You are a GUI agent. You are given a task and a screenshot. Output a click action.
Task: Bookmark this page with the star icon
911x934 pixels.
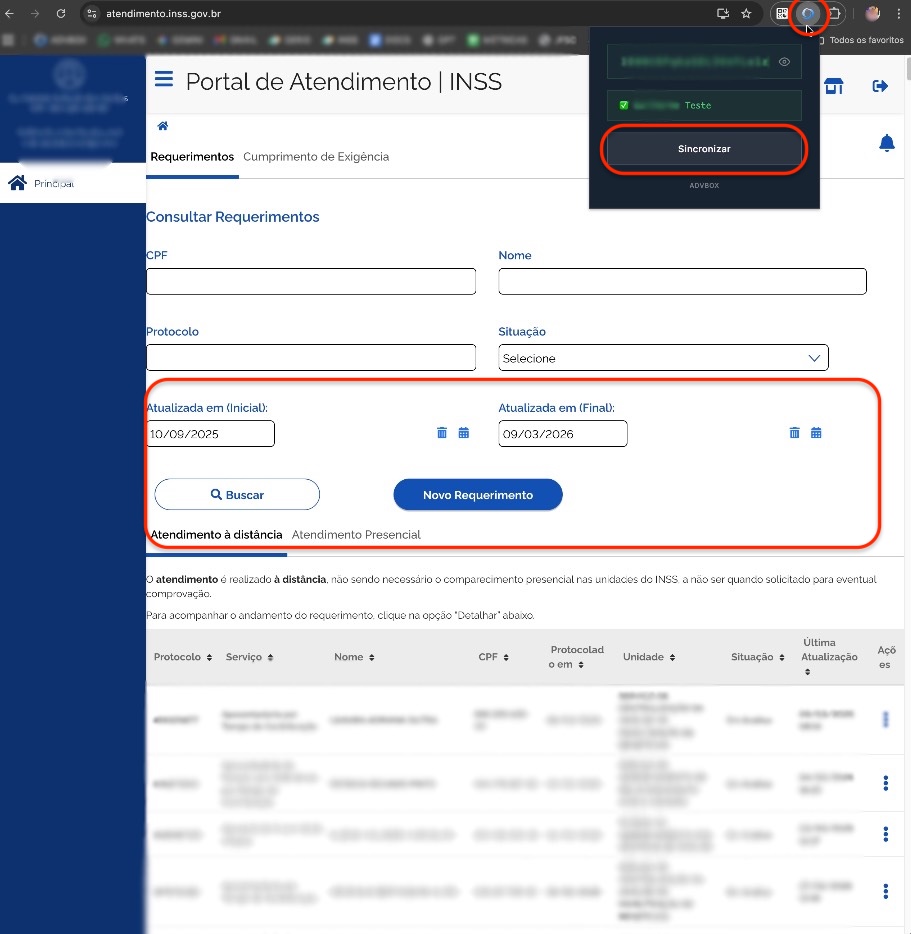click(x=746, y=14)
